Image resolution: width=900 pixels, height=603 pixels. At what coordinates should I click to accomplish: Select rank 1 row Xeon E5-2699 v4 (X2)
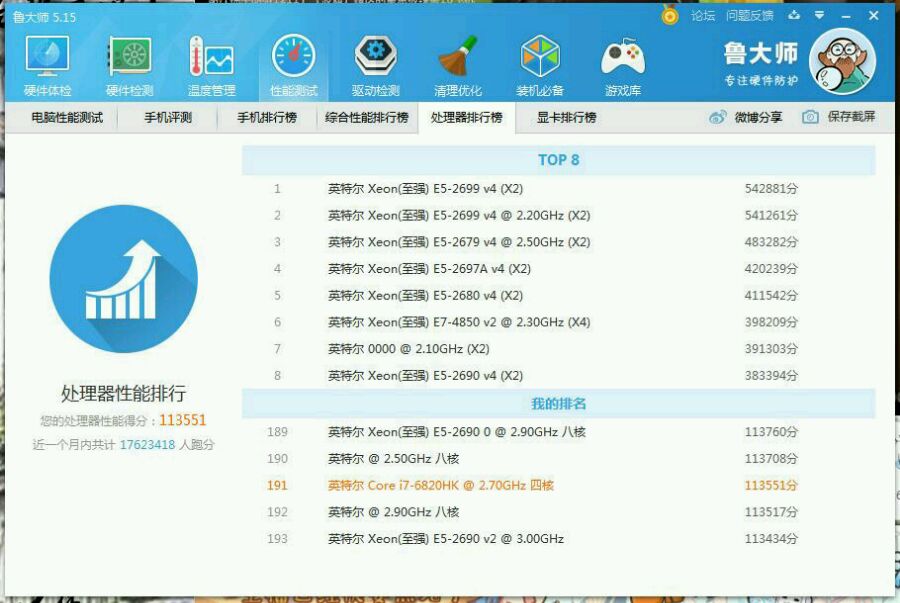(x=558, y=189)
